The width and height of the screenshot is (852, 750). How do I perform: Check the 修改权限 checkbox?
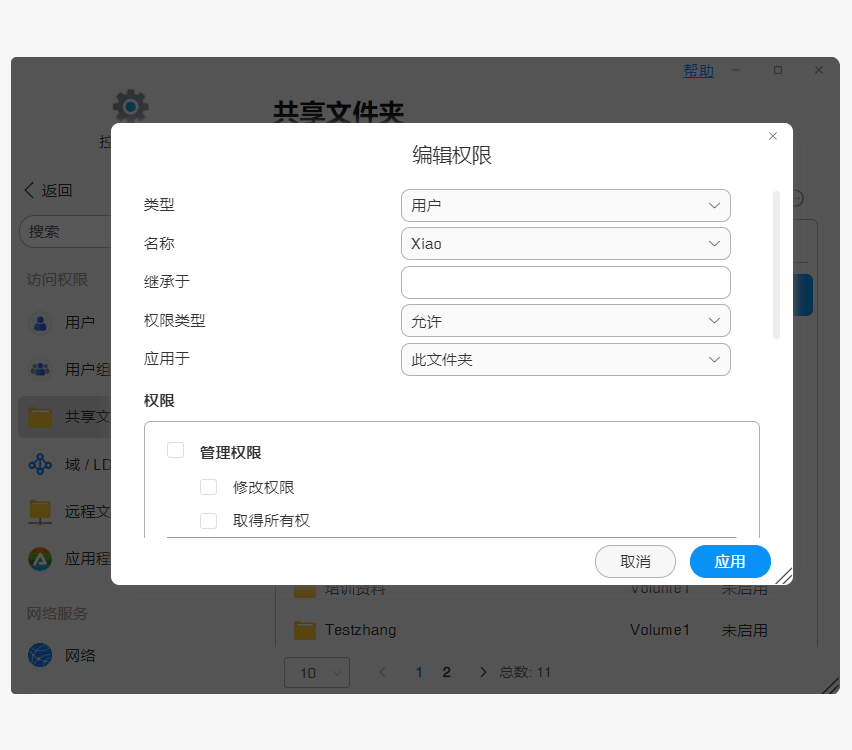pyautogui.click(x=209, y=487)
